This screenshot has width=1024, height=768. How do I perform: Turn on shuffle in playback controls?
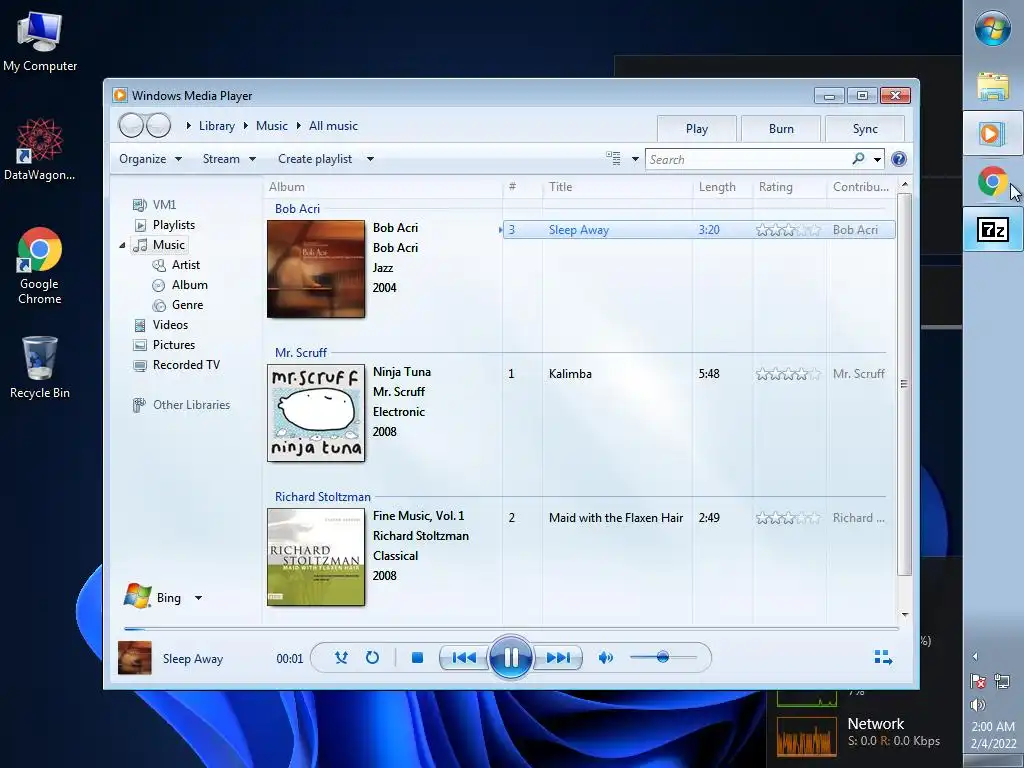[341, 658]
